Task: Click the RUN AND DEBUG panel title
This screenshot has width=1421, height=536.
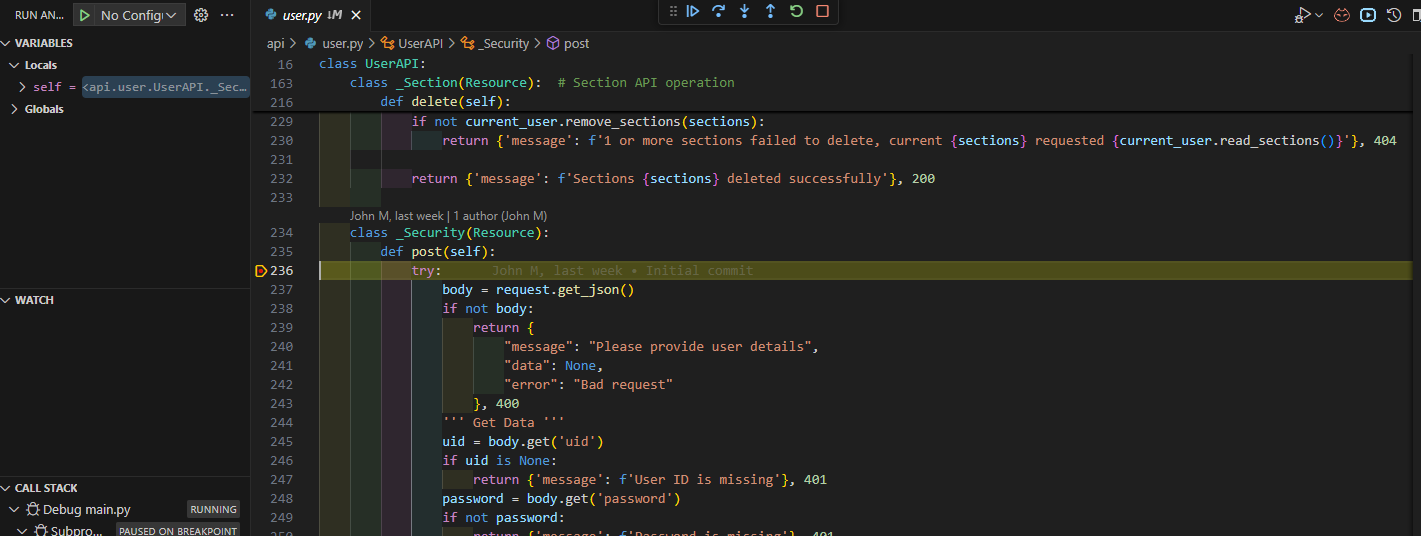Action: (x=41, y=15)
